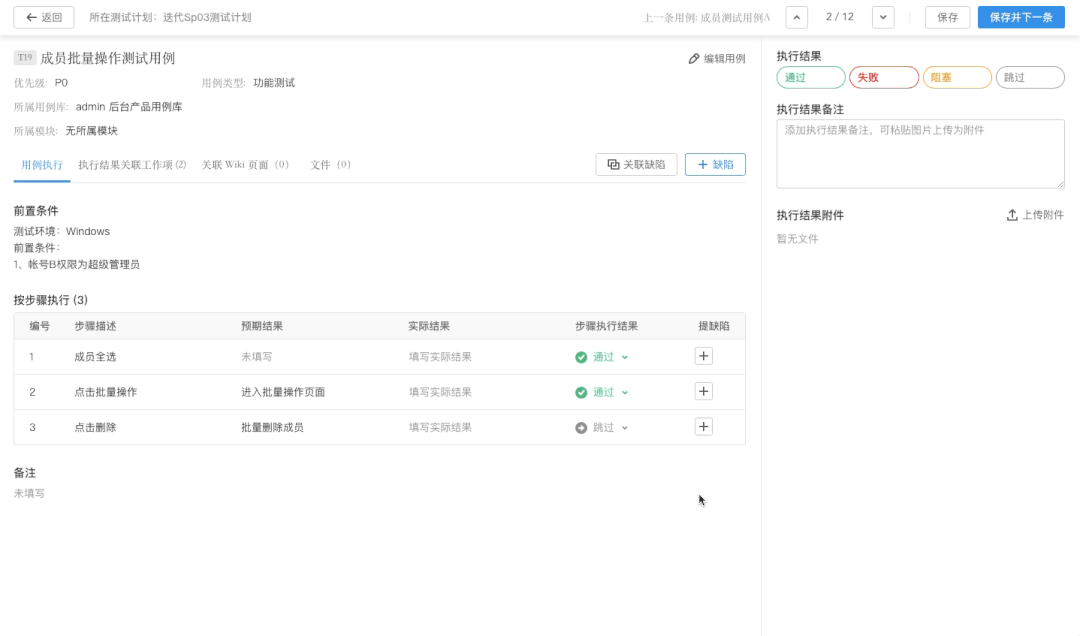Click expected result 进入批量操作页面
The width and height of the screenshot is (1080, 636).
tap(283, 392)
